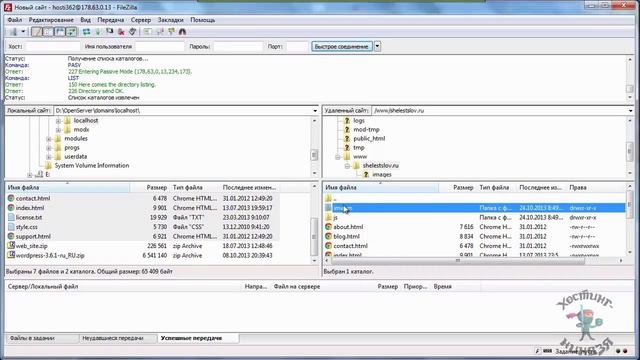Select local file web_site.zip
640x360 pixels.
(31, 246)
